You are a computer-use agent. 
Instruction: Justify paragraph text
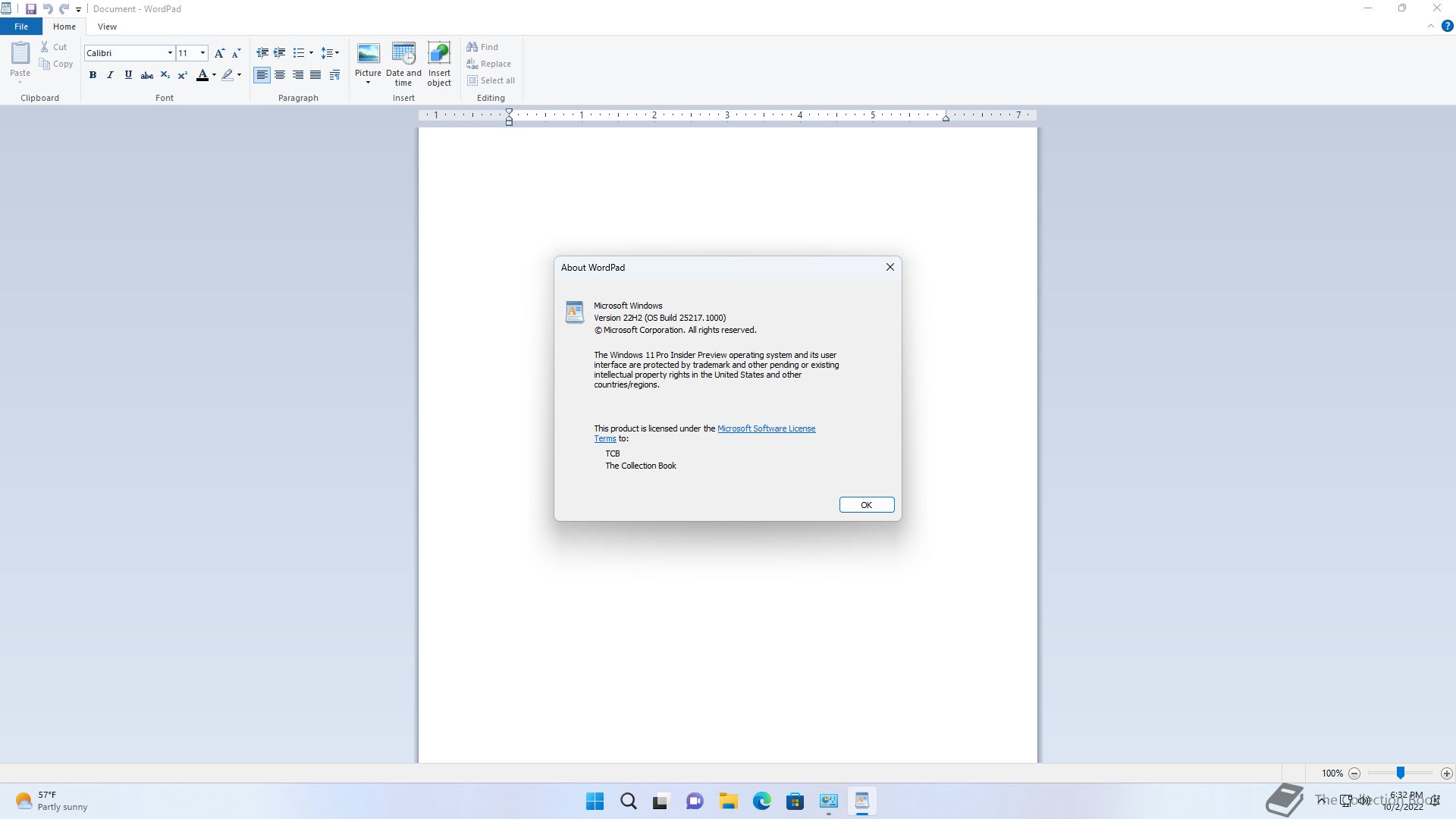[315, 75]
